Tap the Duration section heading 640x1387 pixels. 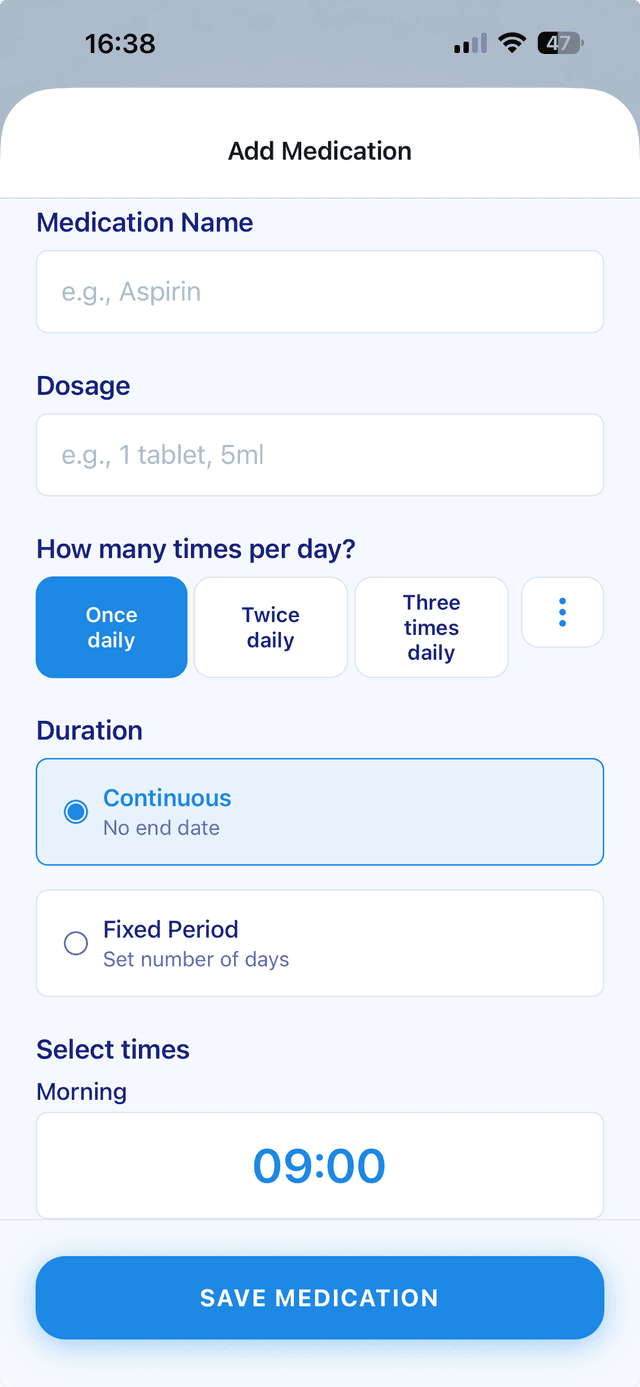click(x=89, y=730)
